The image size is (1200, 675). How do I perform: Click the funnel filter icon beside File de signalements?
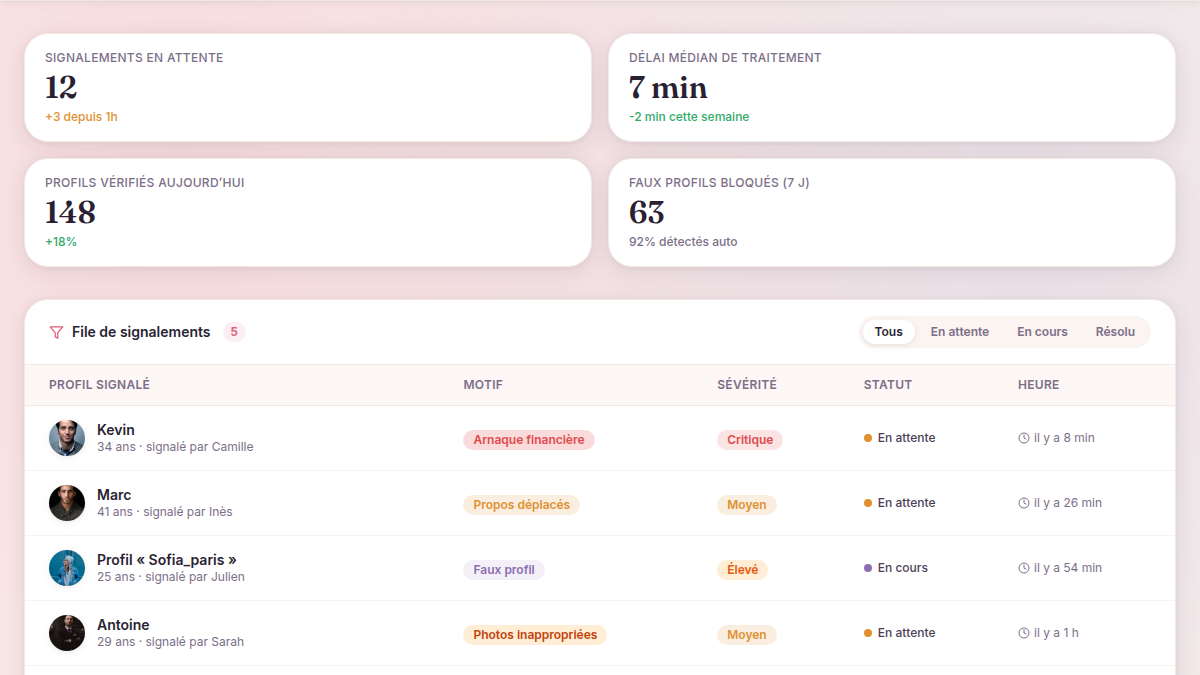[x=56, y=332]
